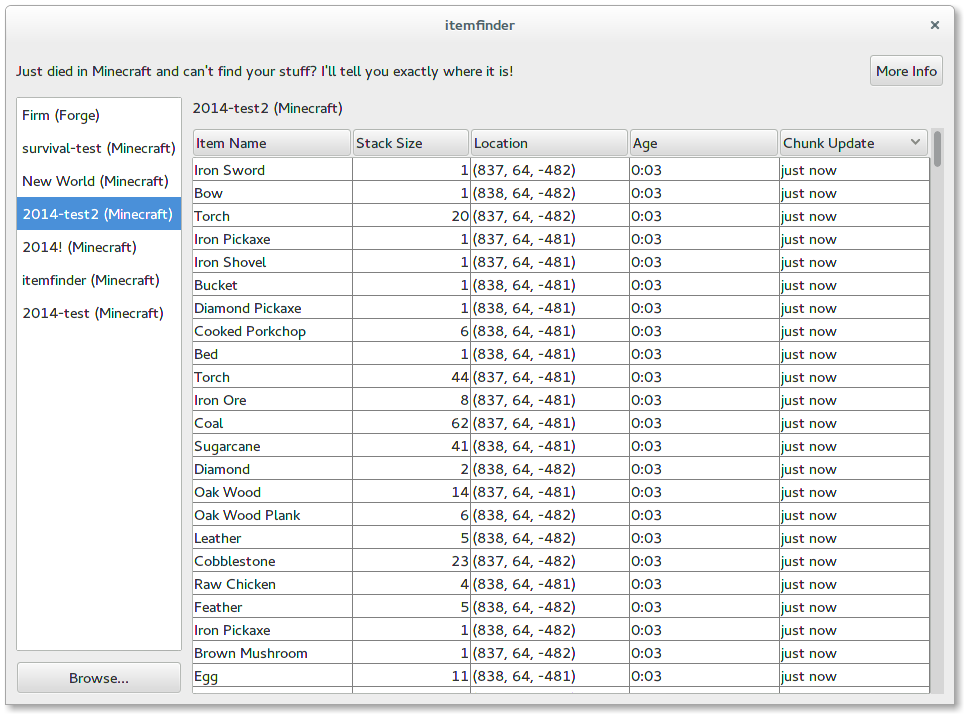Click the Bucket item name
Viewport: 964px width, 714px height.
216,285
